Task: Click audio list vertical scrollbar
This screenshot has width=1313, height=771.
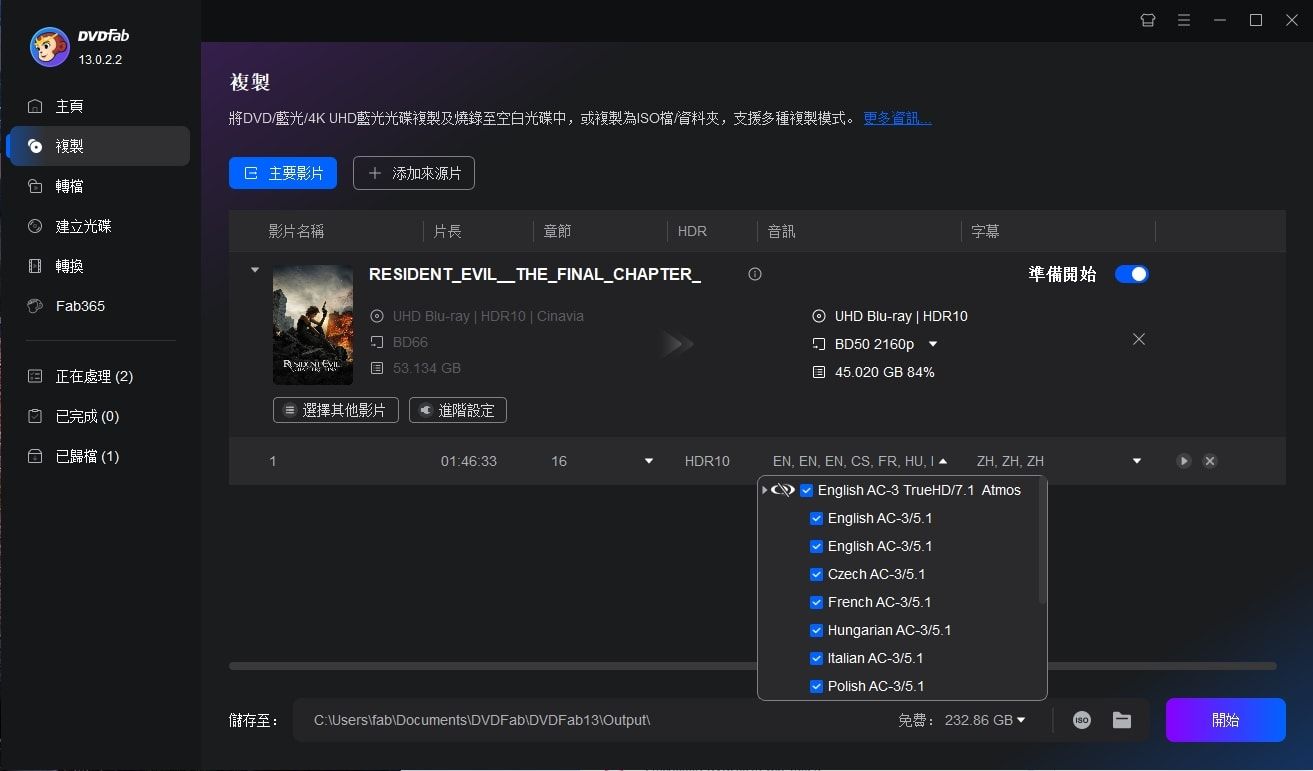Action: [1043, 543]
